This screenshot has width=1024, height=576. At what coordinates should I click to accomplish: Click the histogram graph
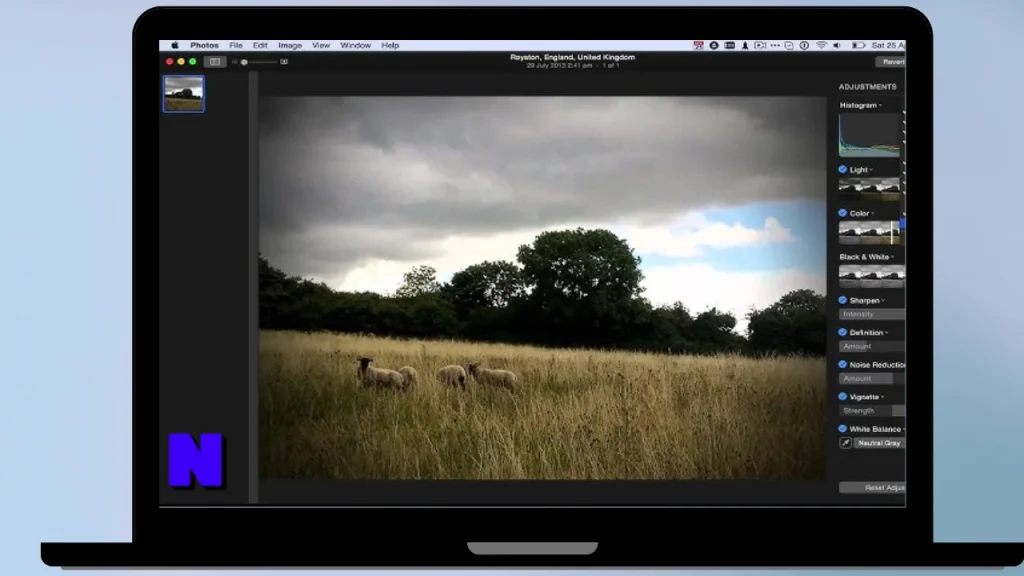pos(869,135)
